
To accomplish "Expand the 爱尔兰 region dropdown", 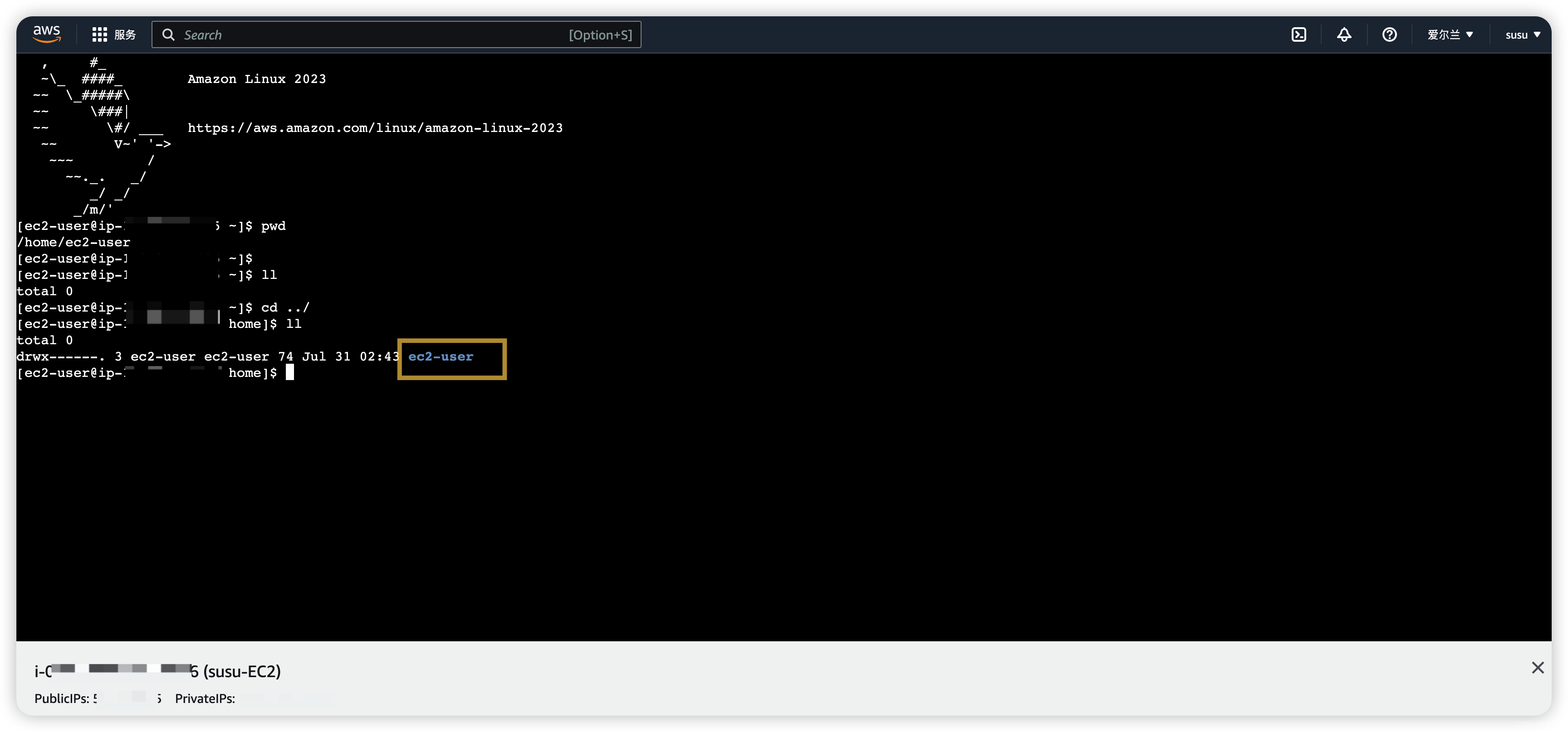I will [x=1450, y=34].
